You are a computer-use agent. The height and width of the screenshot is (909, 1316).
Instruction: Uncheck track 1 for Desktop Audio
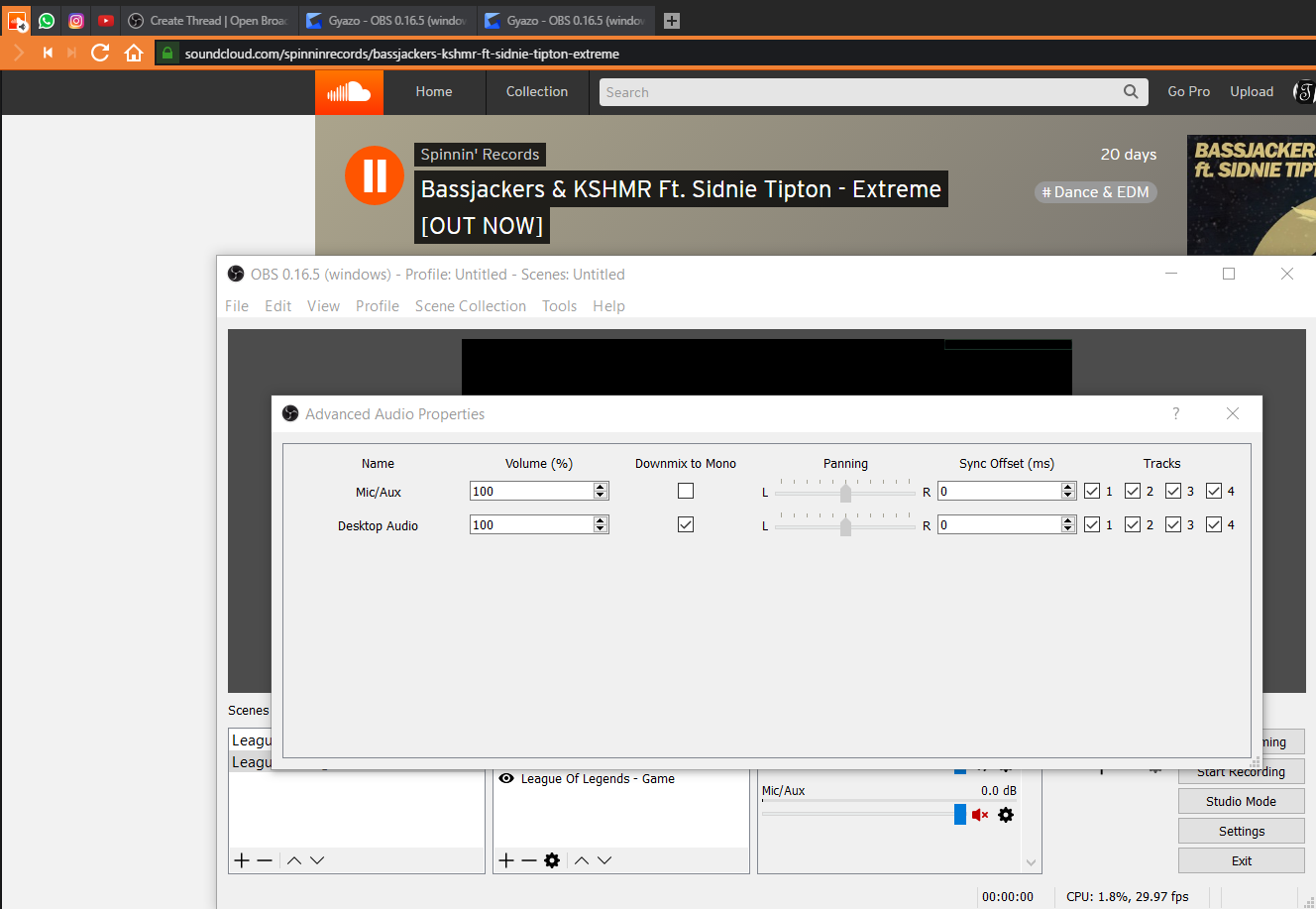click(1092, 524)
